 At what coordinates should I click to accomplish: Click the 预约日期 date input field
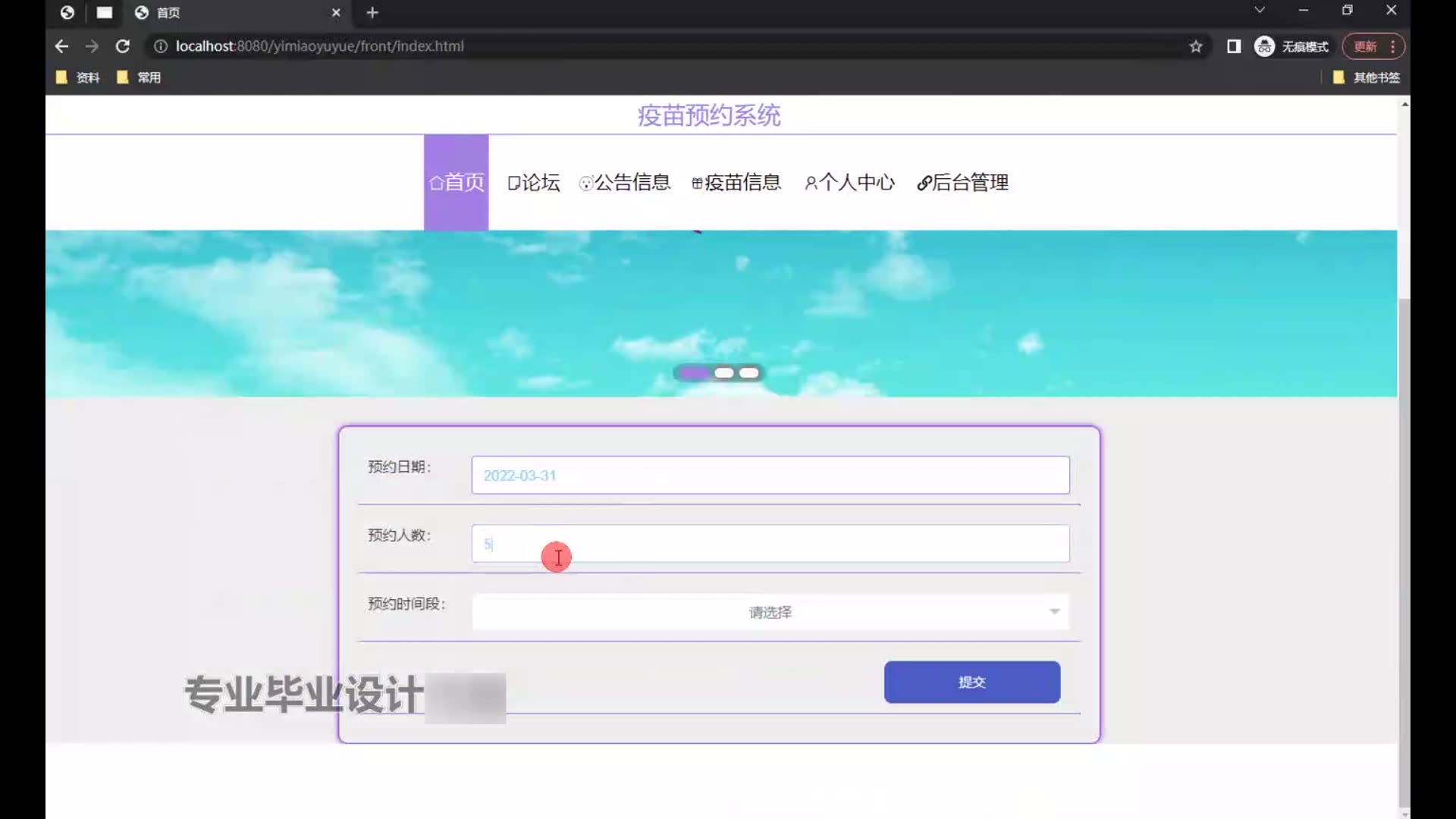770,475
